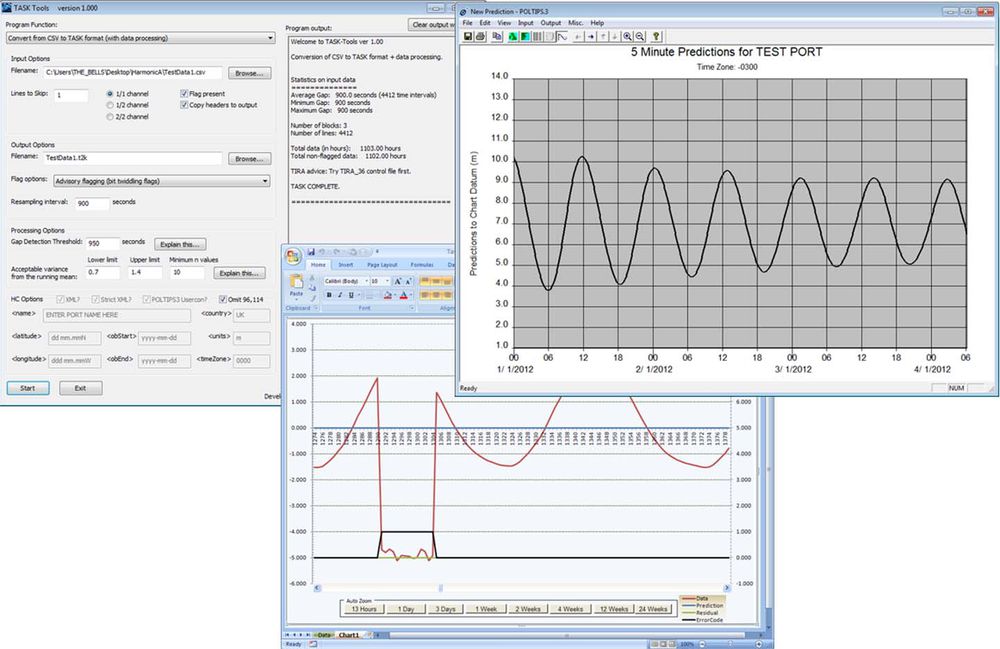Click the first green icon in POLTIPS toolbar
This screenshot has height=649, width=1000.
(x=513, y=36)
